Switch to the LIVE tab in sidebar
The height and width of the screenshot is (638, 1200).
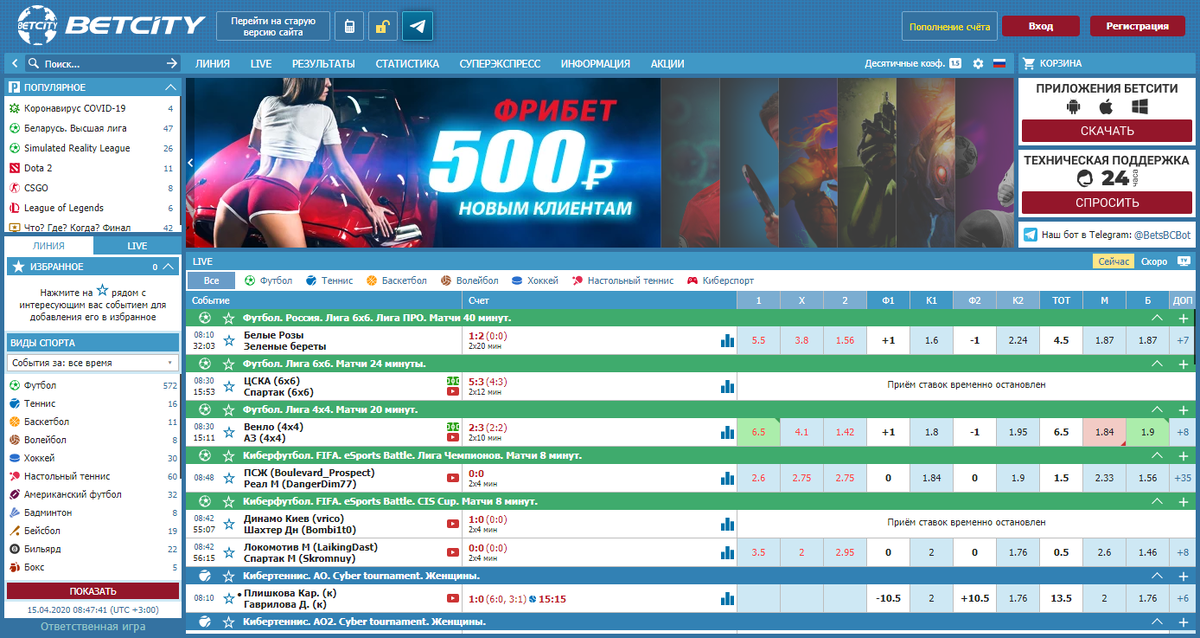click(x=137, y=245)
